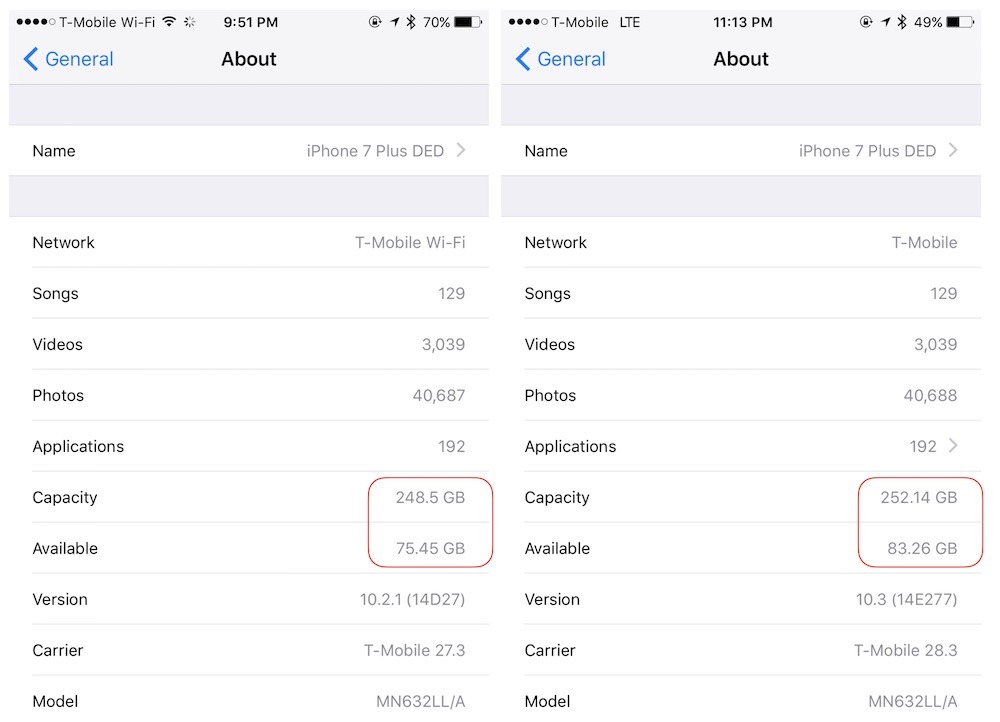Image resolution: width=1000 pixels, height=722 pixels.
Task: Tap the network activity spinner icon
Action: pos(190,21)
